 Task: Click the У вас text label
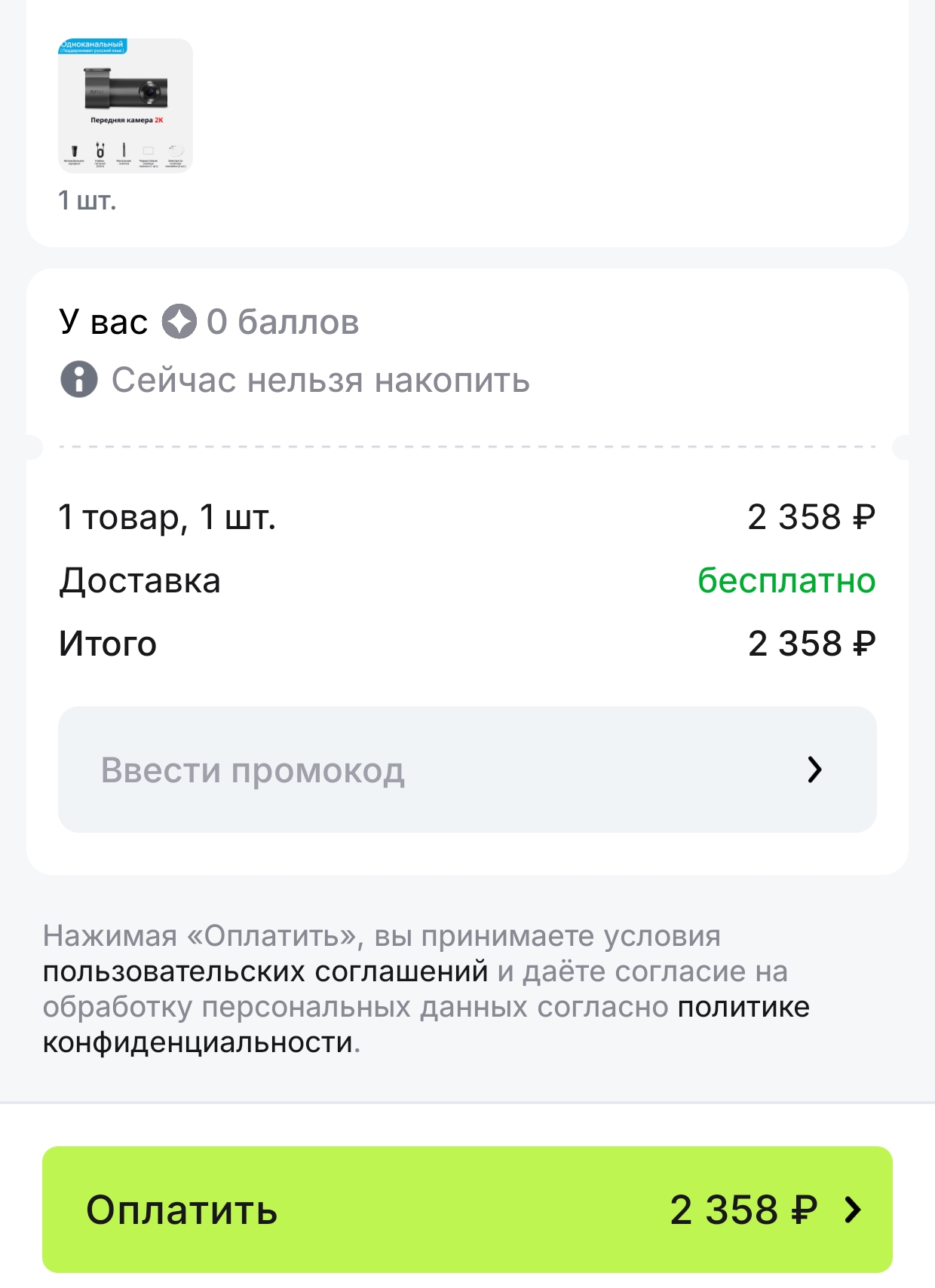click(x=103, y=322)
